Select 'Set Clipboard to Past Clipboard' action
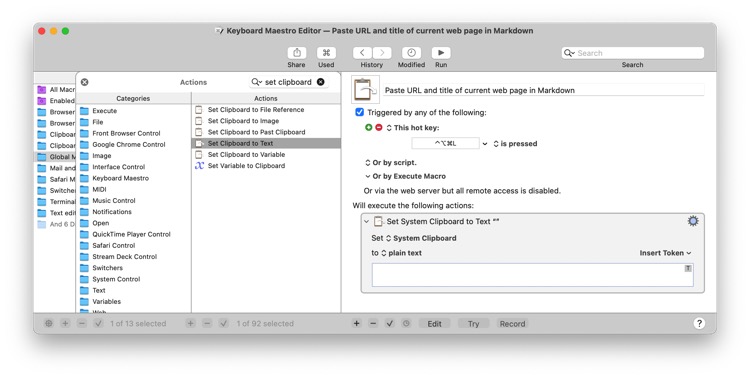The height and width of the screenshot is (378, 750). pos(266,132)
